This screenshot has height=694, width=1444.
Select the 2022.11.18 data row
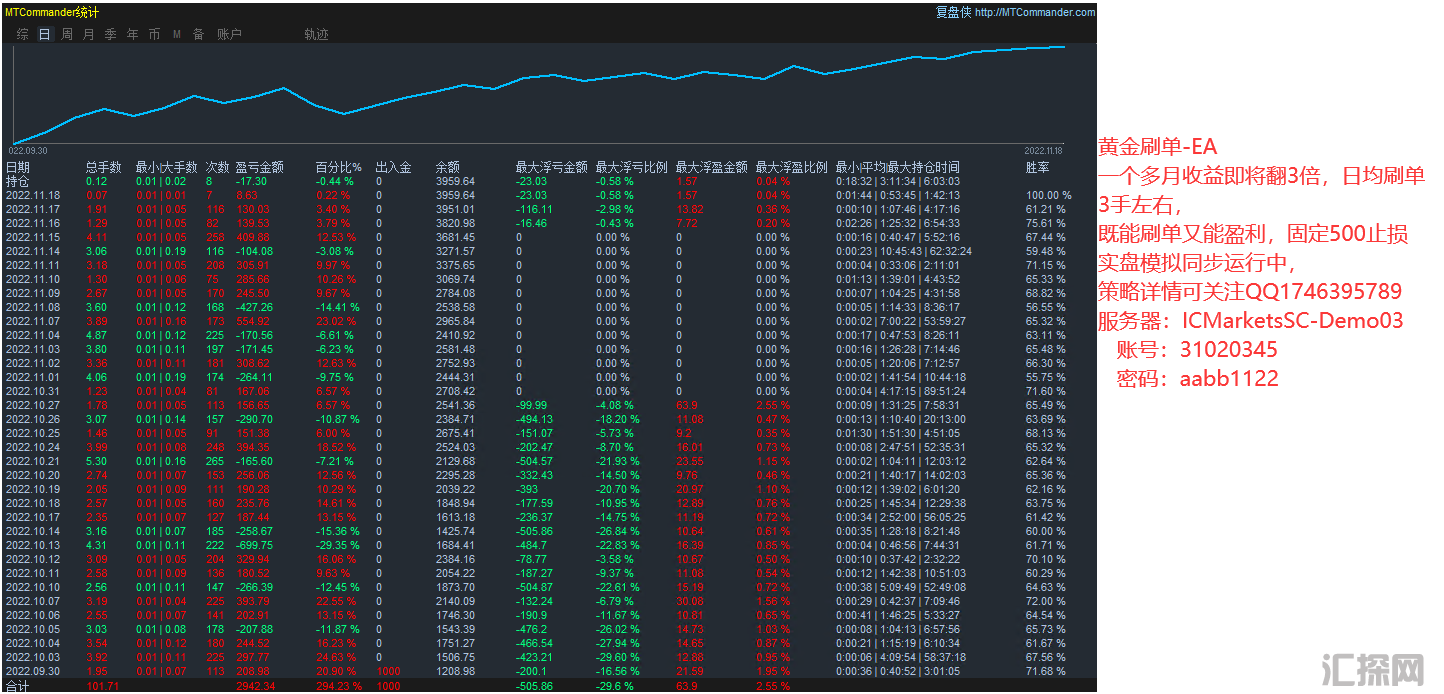click(32, 195)
